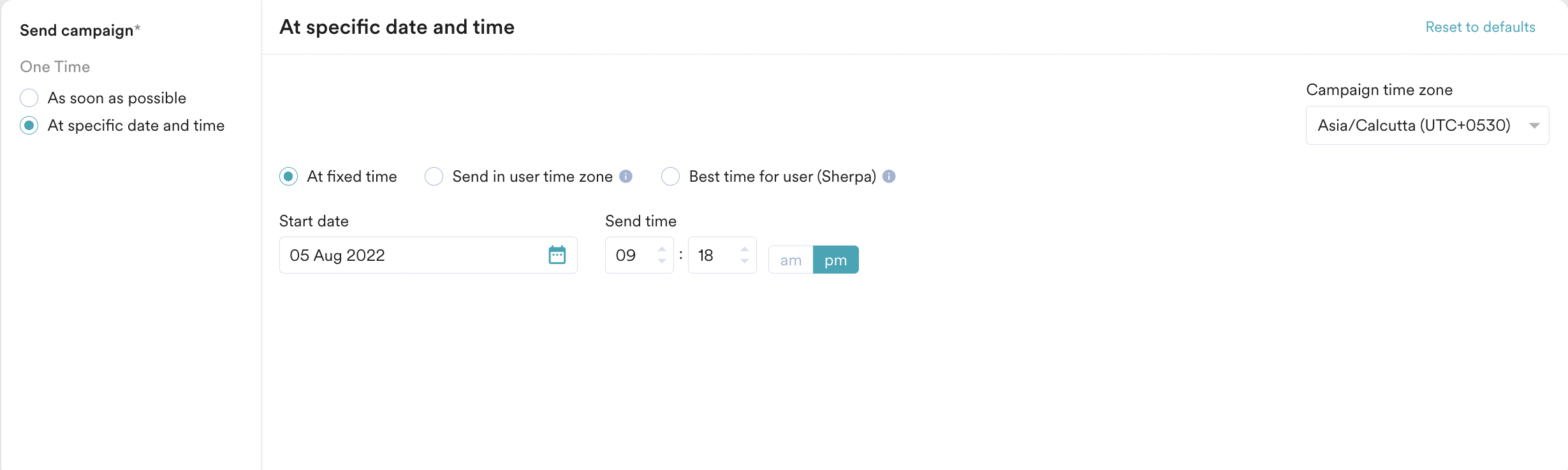1568x470 pixels.
Task: Choose Send in user time zone radio
Action: pos(434,177)
